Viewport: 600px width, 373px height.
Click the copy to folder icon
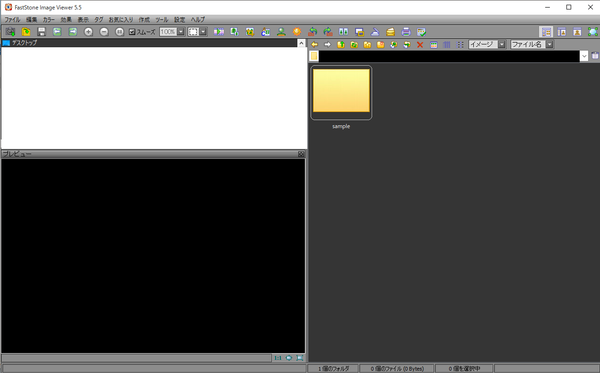[393, 45]
